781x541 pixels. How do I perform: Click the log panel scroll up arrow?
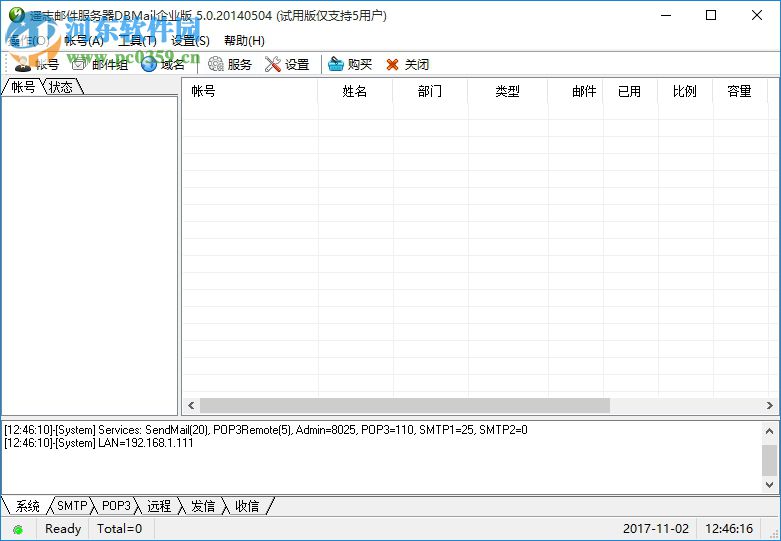tap(770, 431)
